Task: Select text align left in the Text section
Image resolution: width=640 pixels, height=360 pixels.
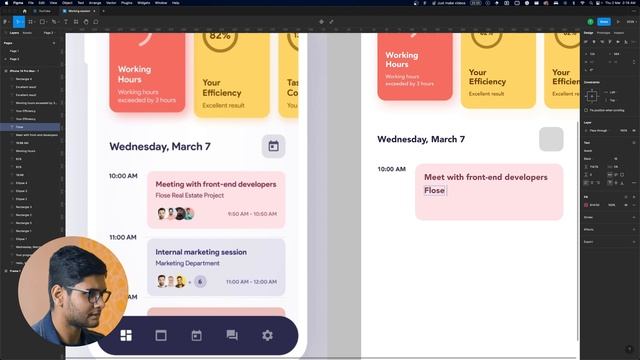Action: click(587, 182)
